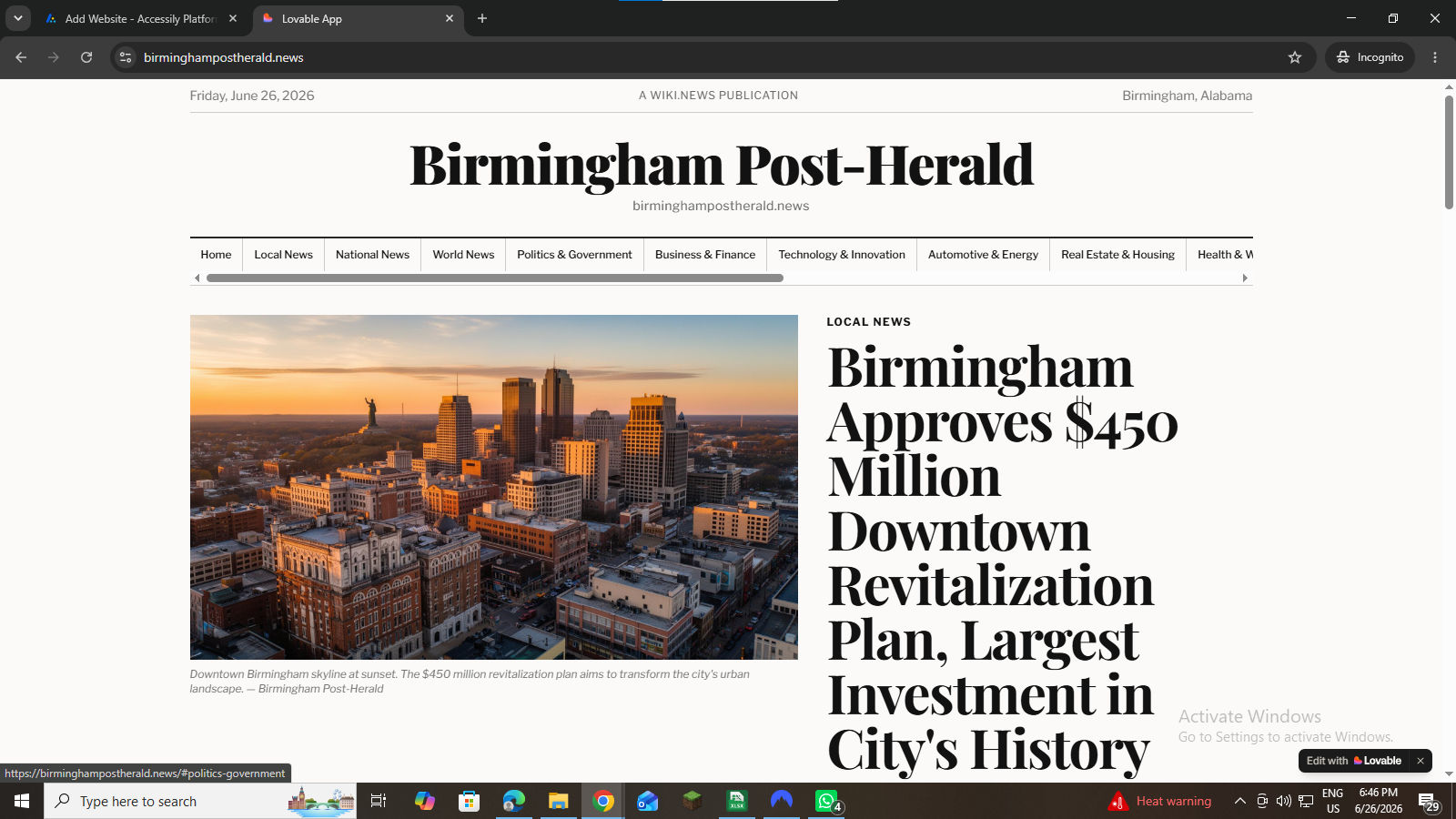This screenshot has height=819, width=1456.
Task: Open the Local News section
Action: coord(283,255)
